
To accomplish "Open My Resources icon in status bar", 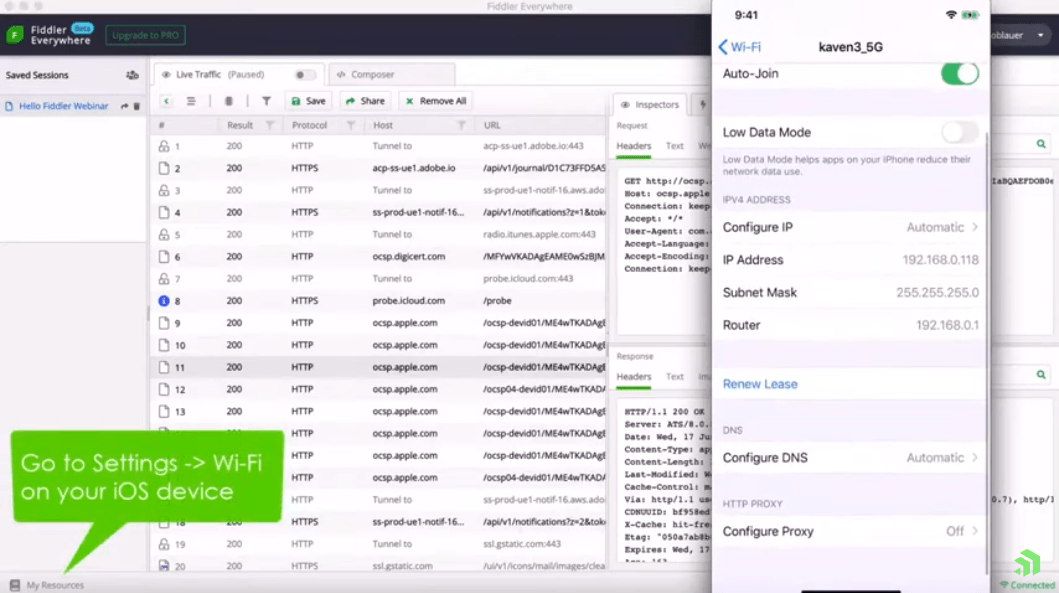I will point(14,585).
